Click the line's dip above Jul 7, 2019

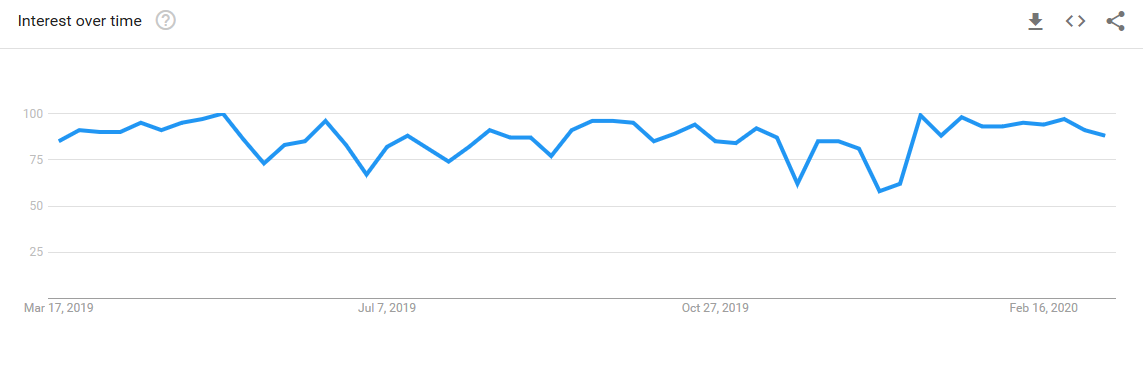pyautogui.click(x=367, y=175)
